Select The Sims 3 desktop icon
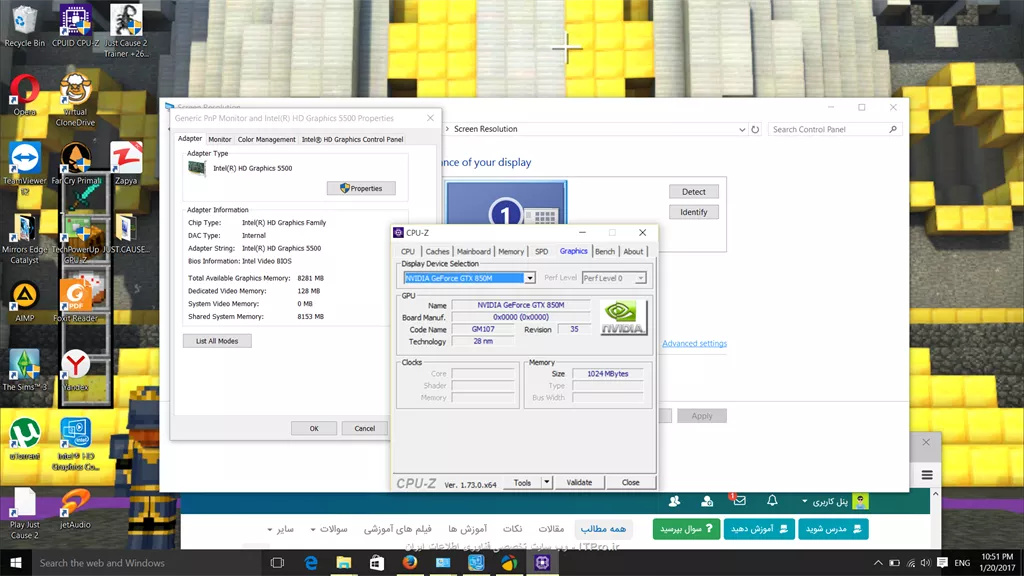Screen dimensions: 1024x576 pyautogui.click(x=25, y=370)
